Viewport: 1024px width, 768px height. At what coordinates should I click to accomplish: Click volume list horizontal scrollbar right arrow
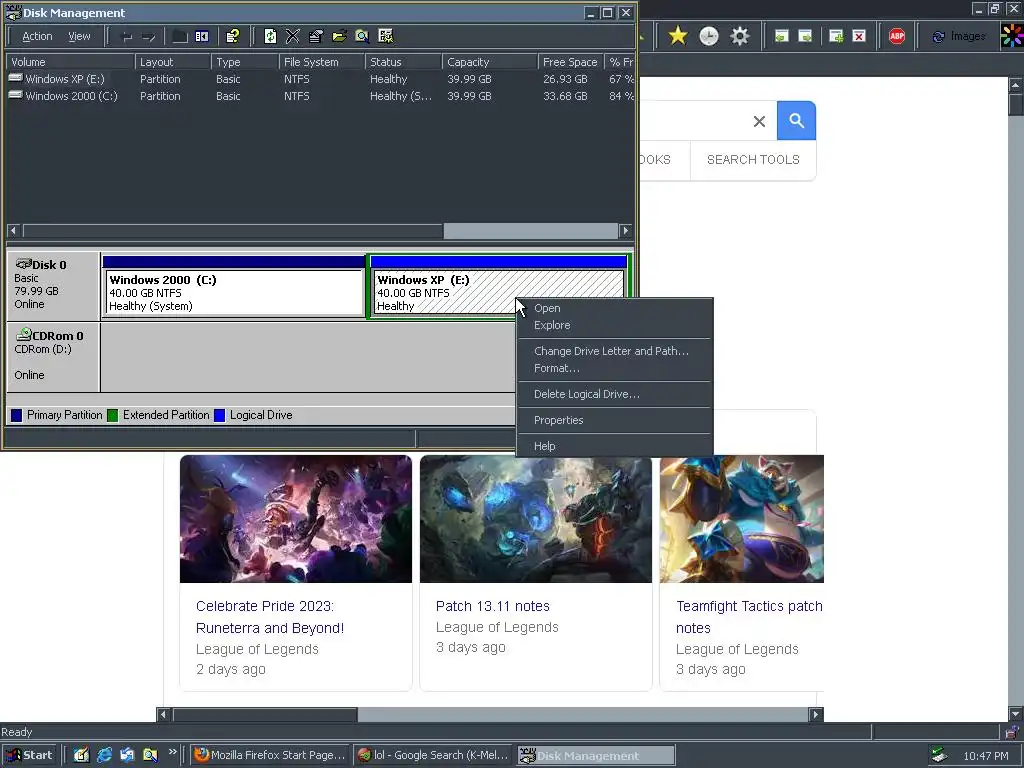626,231
